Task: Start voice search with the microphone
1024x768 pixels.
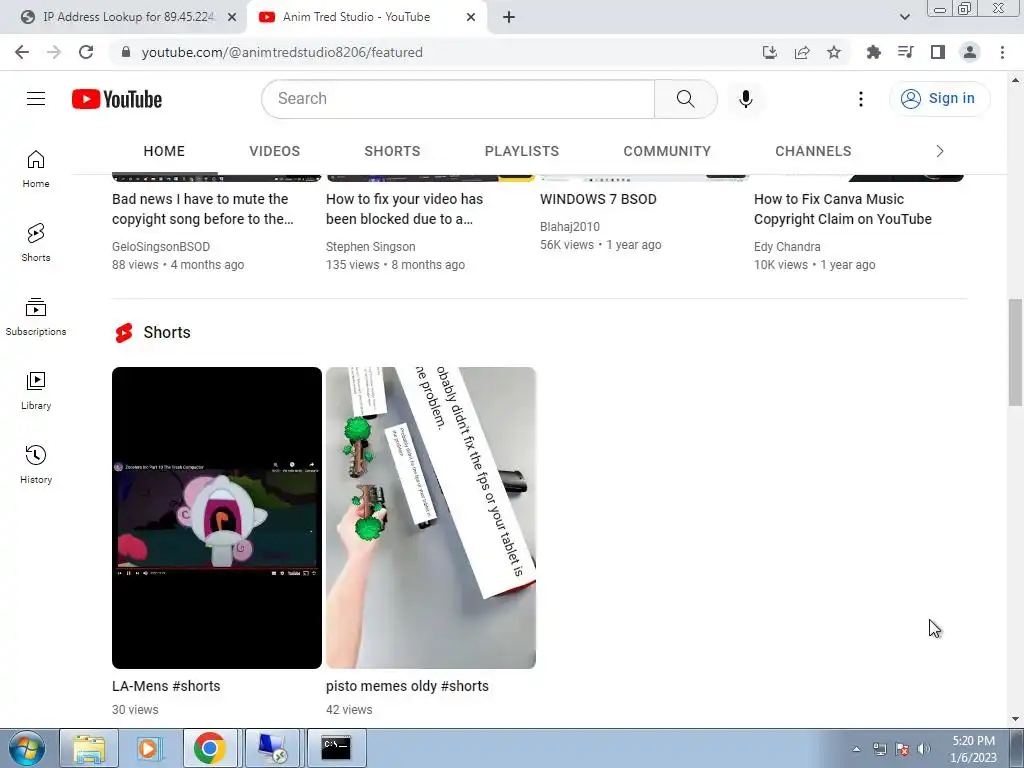Action: click(745, 99)
